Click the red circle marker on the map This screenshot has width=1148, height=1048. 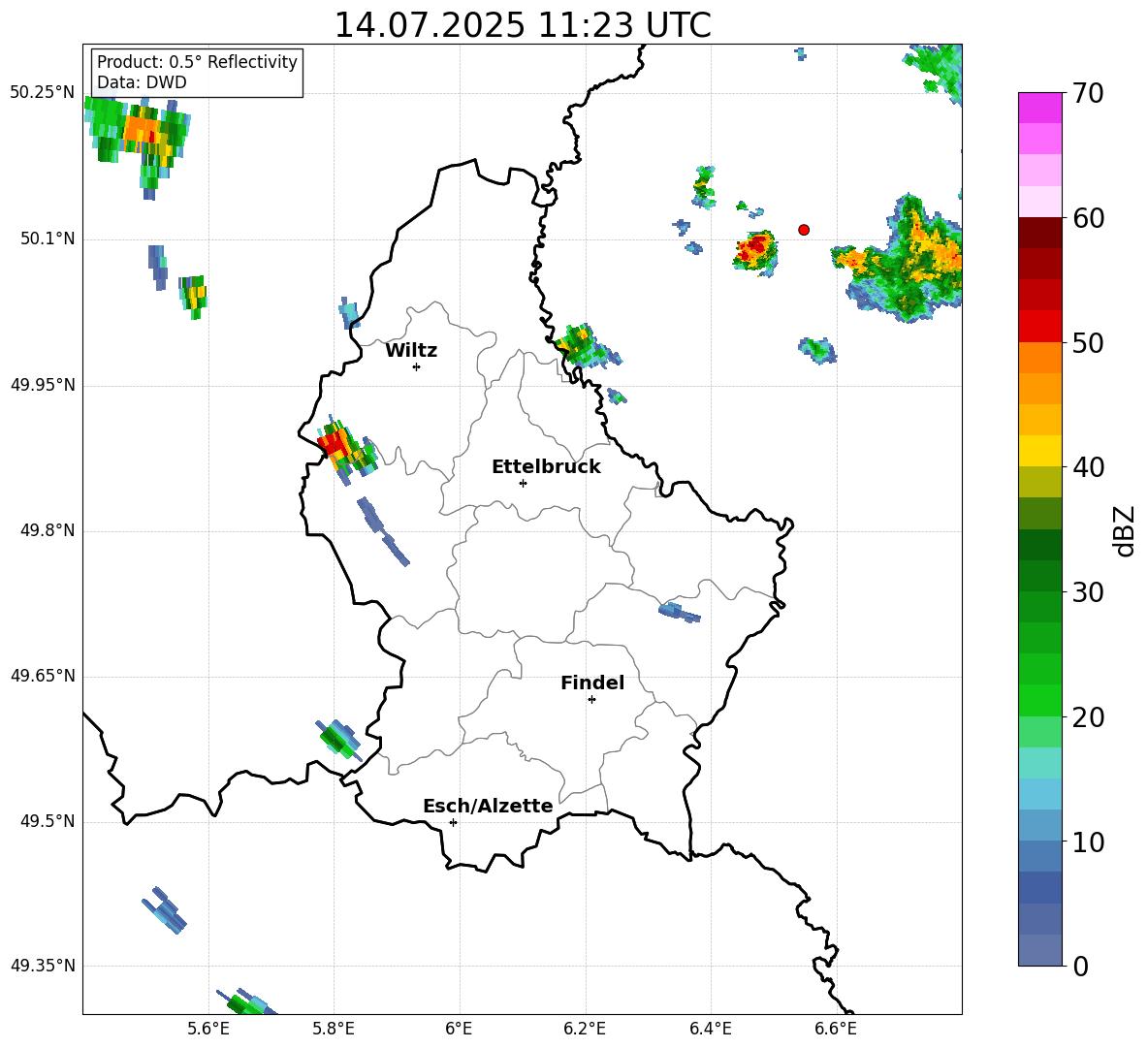804,230
